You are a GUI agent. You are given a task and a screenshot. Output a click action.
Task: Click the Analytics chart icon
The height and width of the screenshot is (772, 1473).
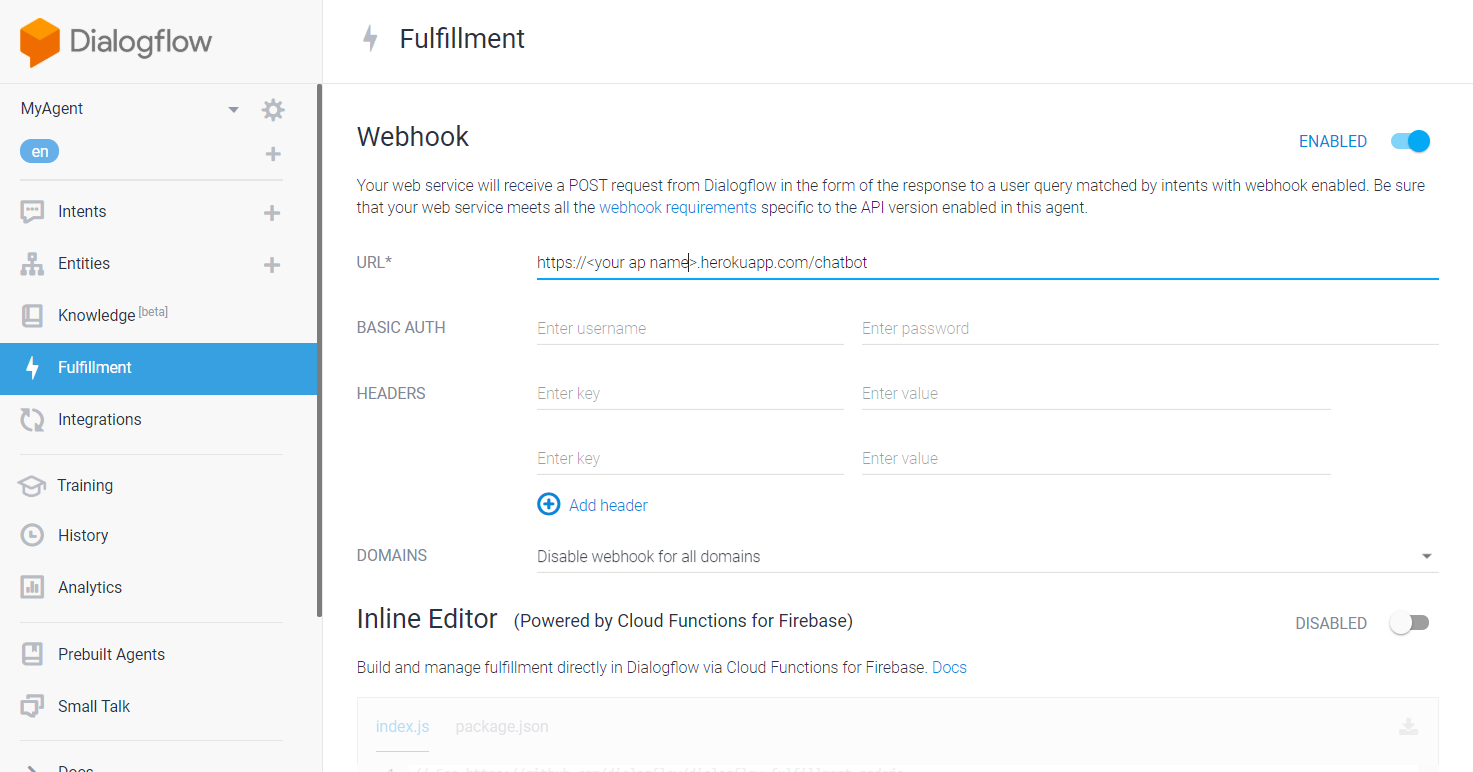click(32, 588)
